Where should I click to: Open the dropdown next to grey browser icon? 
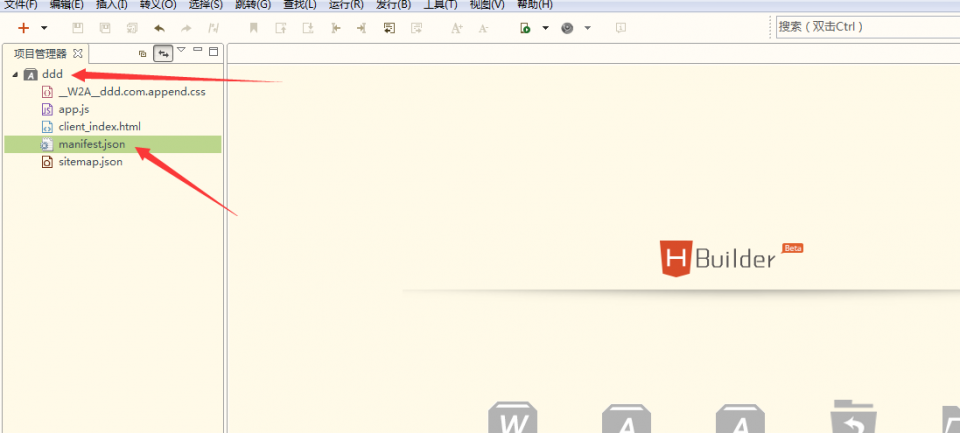[x=588, y=28]
